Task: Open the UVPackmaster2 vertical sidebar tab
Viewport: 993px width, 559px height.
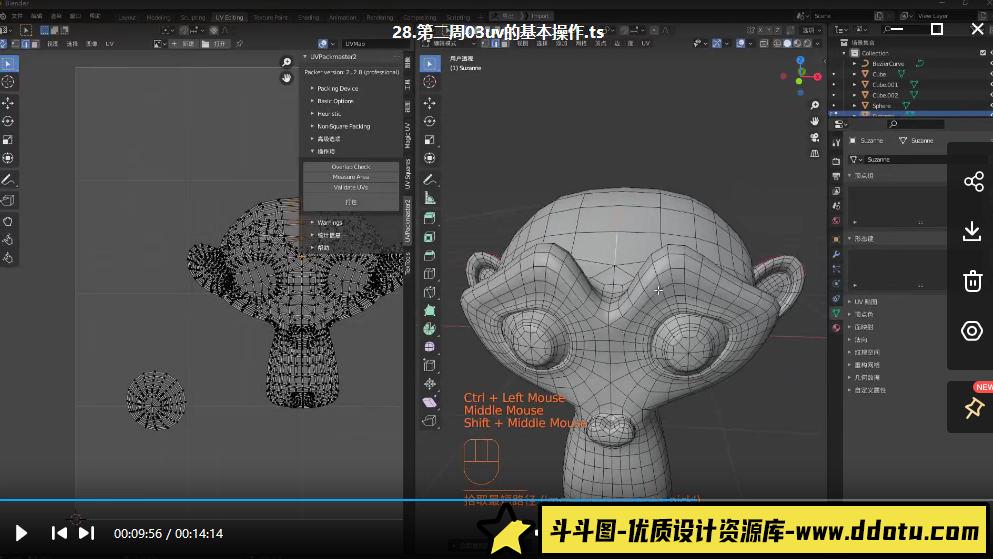Action: [x=407, y=219]
